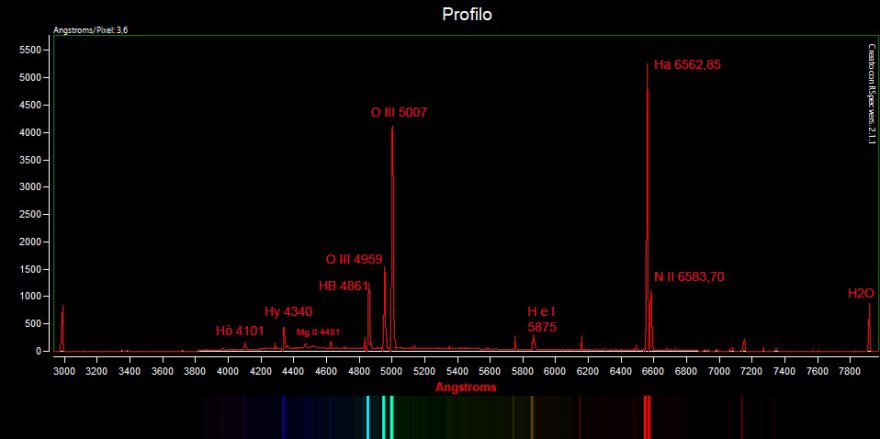This screenshot has width=880, height=439.
Task: Click the Hy 4340 annotation
Action: [289, 311]
